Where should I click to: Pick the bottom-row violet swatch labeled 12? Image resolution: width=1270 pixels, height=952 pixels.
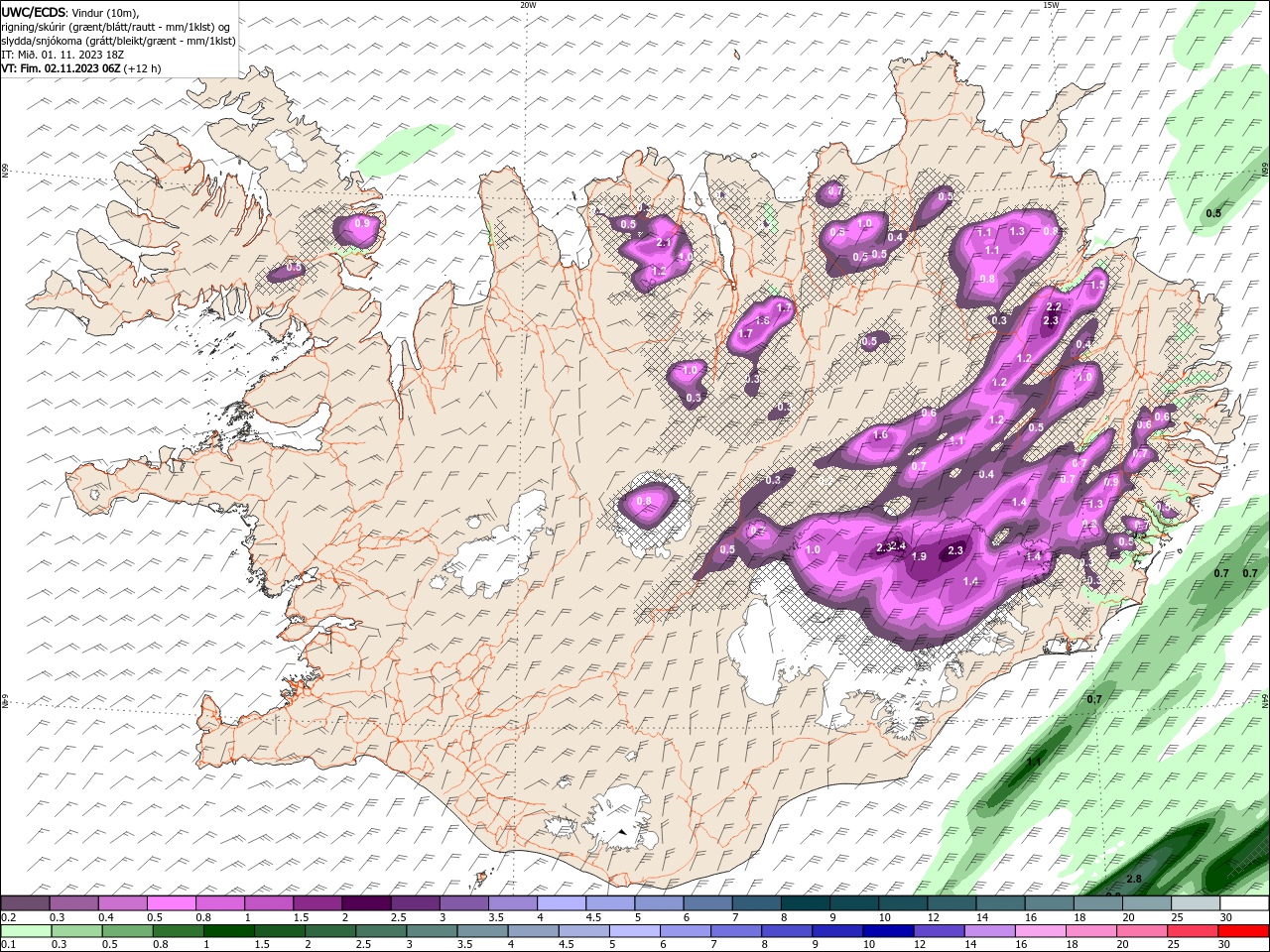pyautogui.click(x=939, y=931)
